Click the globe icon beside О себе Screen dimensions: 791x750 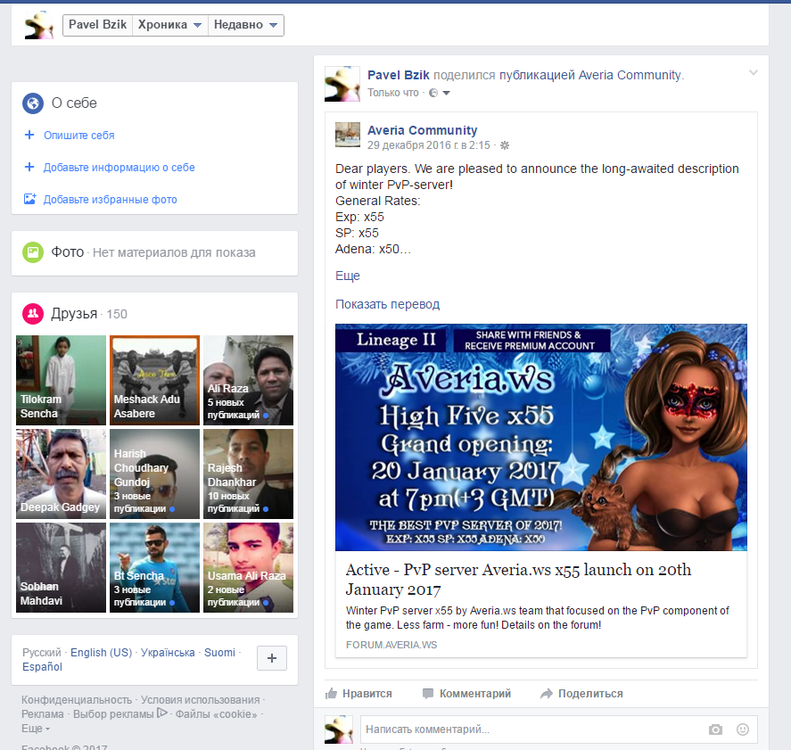coord(33,103)
